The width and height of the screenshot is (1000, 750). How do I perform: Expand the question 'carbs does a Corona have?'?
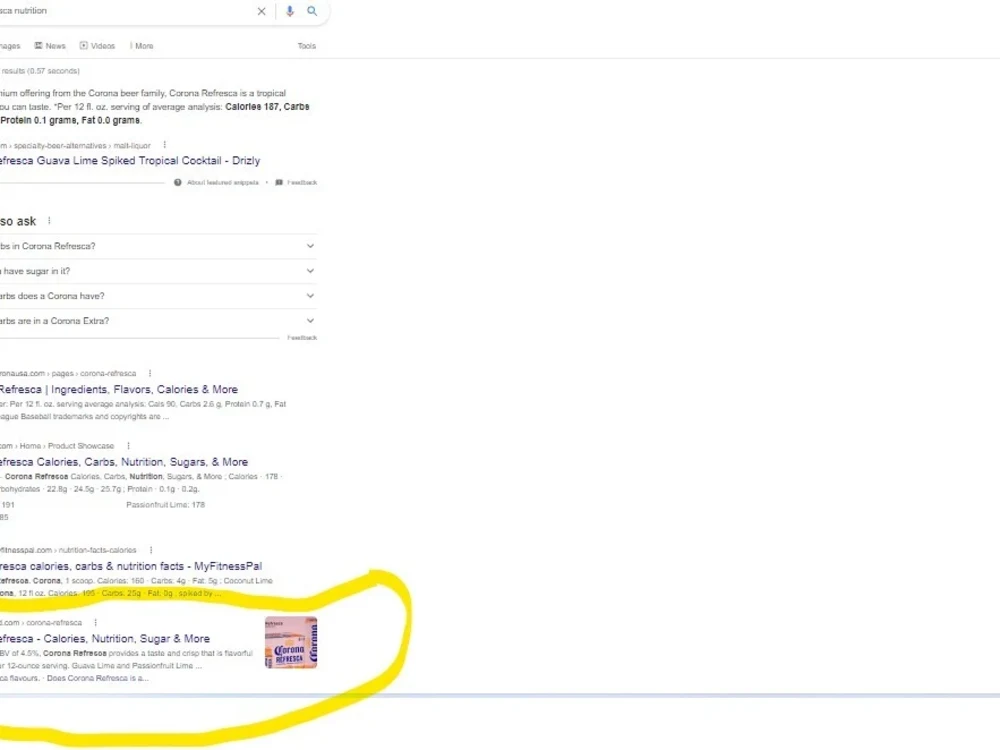(158, 296)
